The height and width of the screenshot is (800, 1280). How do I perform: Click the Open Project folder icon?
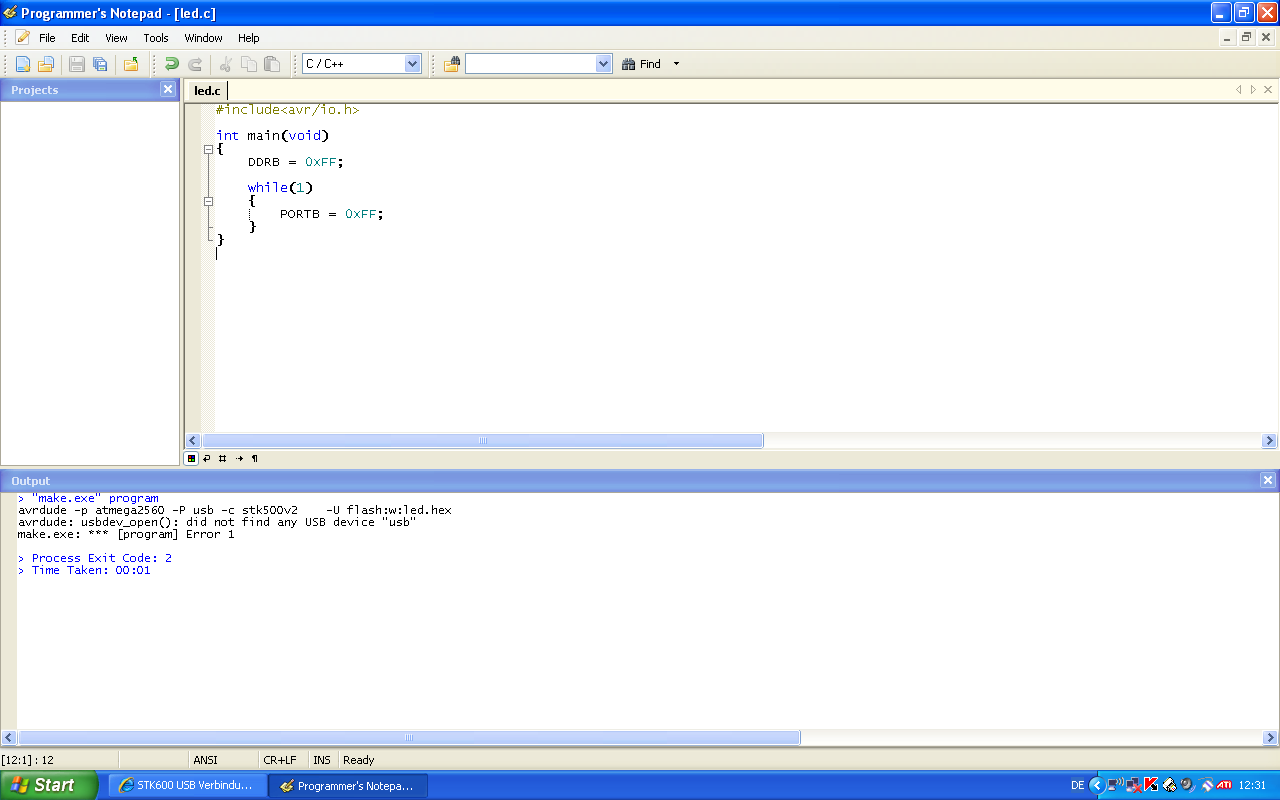[130, 64]
